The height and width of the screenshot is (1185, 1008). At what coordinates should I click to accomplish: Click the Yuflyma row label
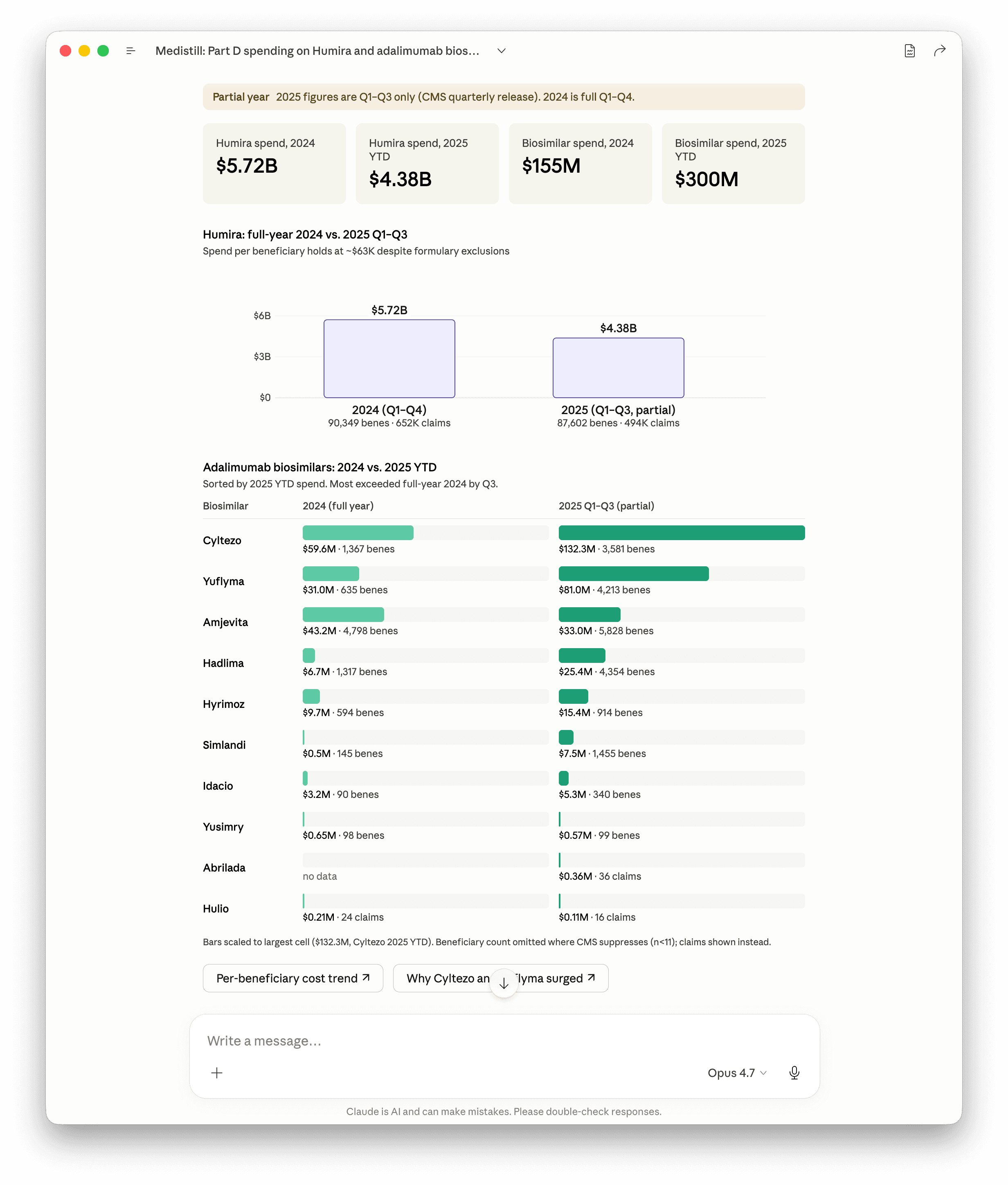[x=223, y=581]
